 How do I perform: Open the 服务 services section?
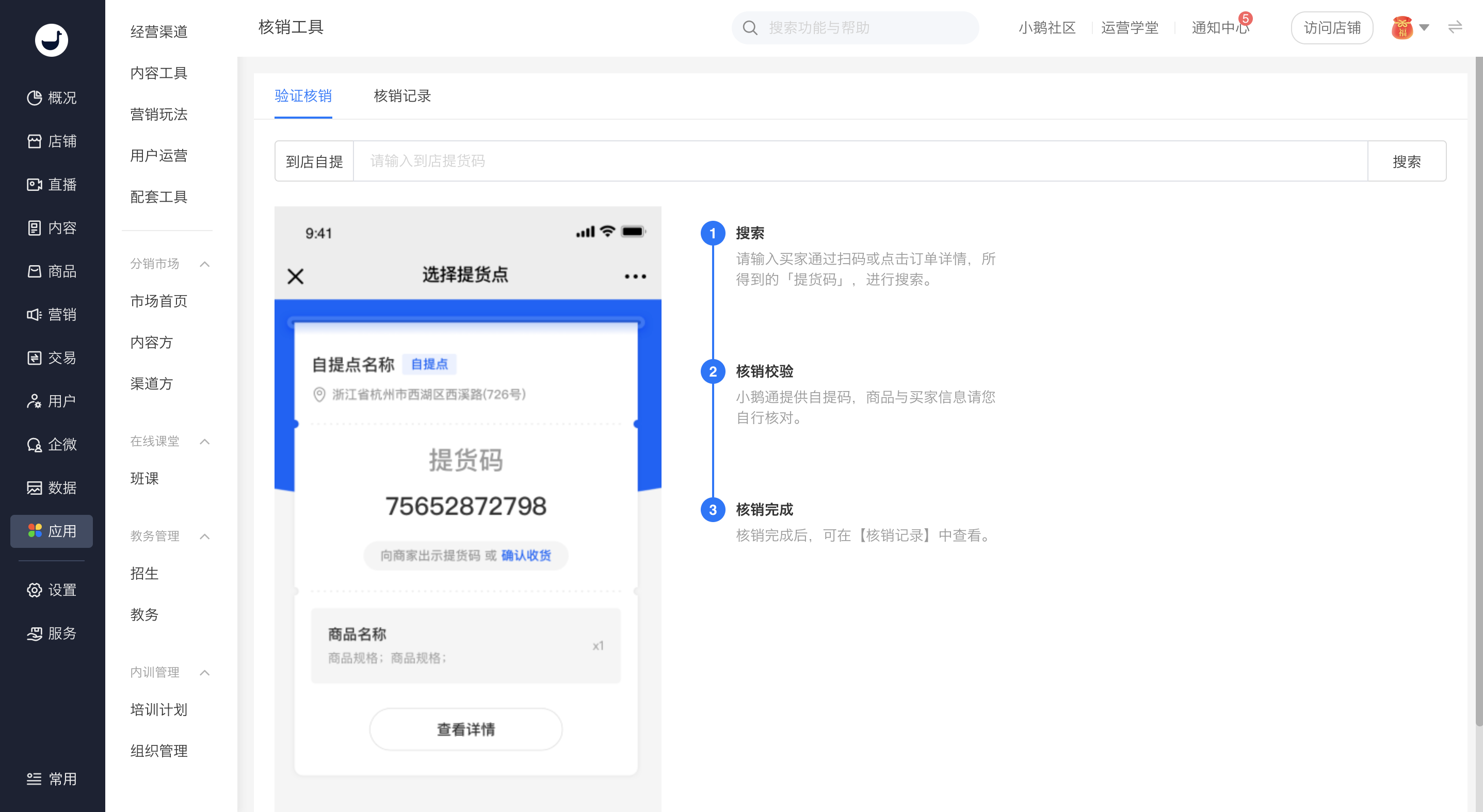click(52, 633)
